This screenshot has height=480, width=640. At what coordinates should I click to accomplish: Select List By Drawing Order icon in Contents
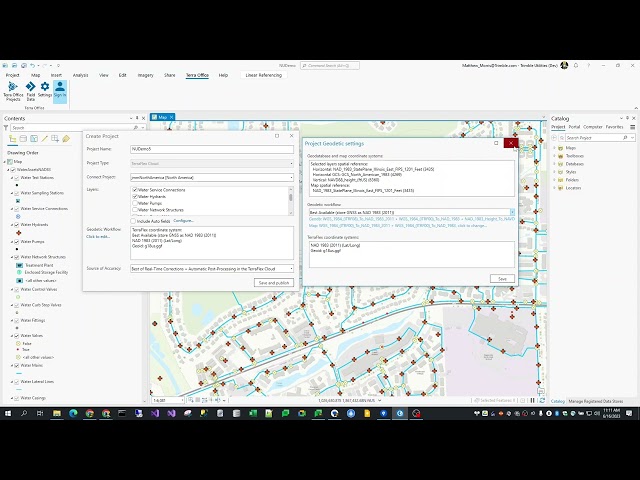[13, 139]
